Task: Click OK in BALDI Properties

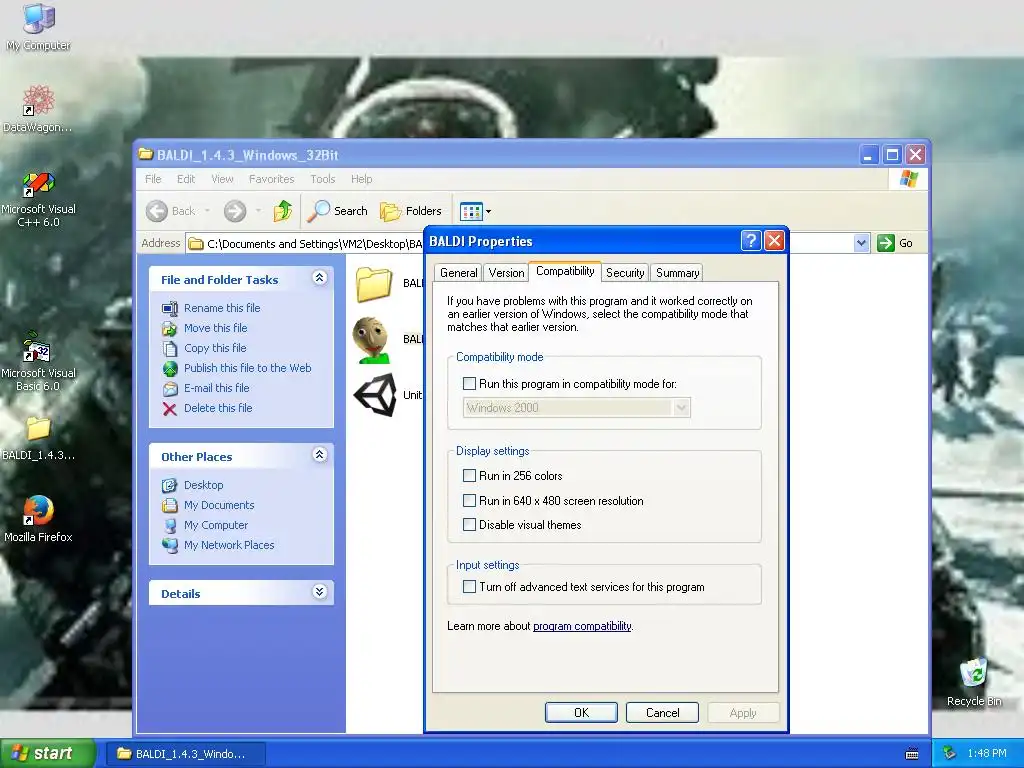Action: click(x=581, y=712)
